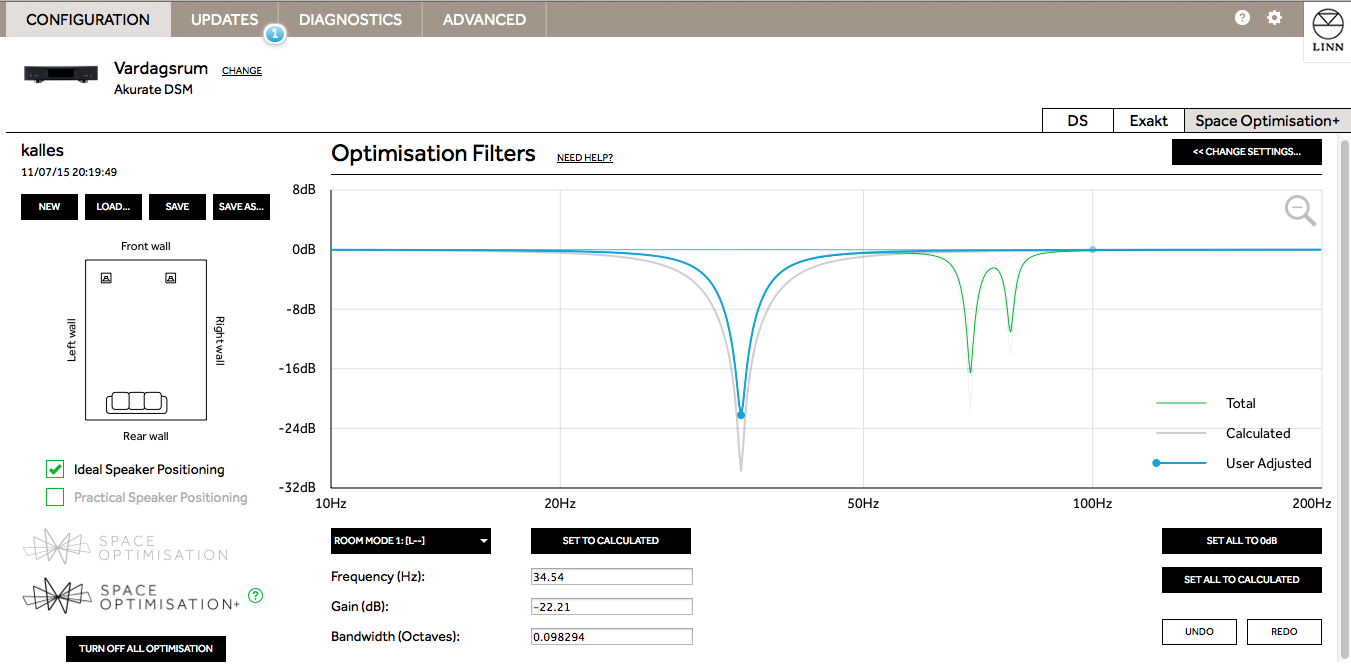Screen dimensions: 1351x667
Task: Click the Akurate DSM device thumbnail
Action: 59,75
